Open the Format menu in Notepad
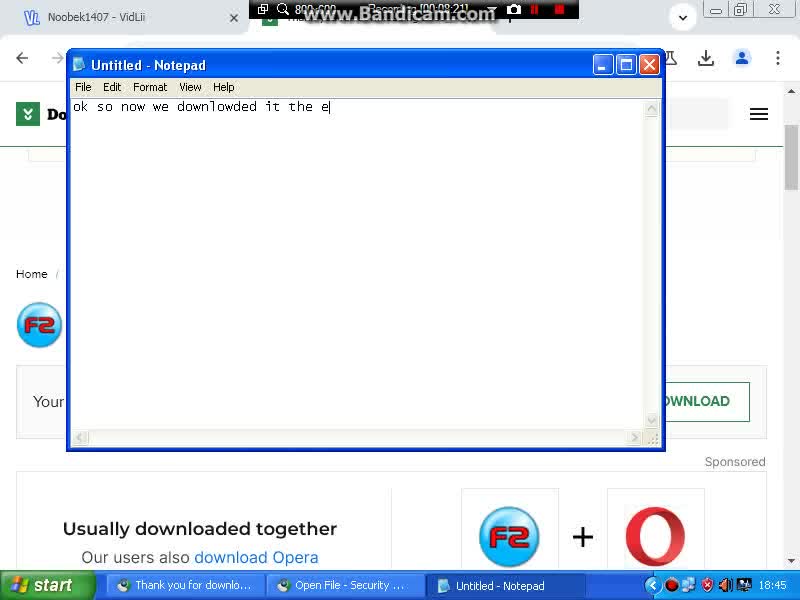Screen dimensions: 800x600 point(149,87)
